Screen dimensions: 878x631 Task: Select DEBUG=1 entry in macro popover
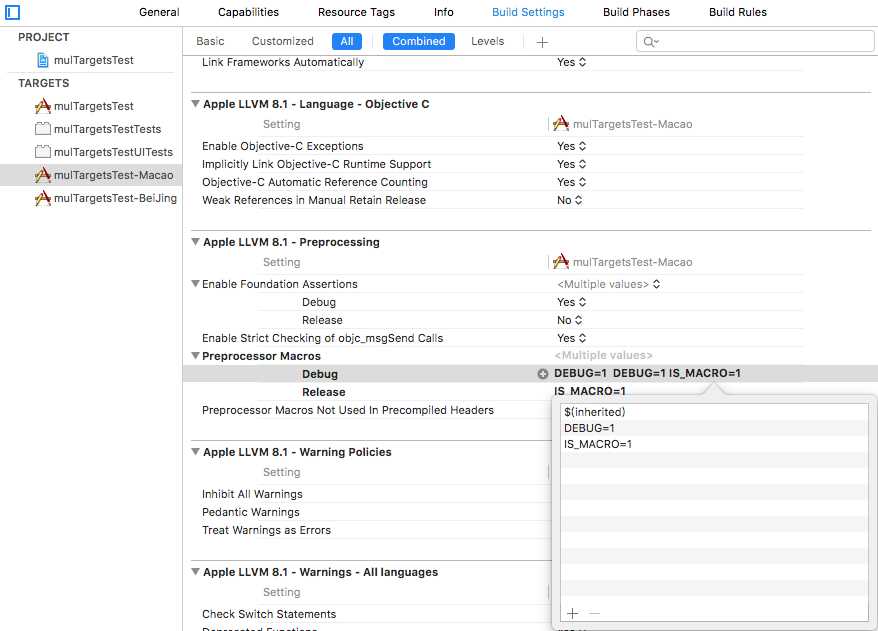[714, 428]
